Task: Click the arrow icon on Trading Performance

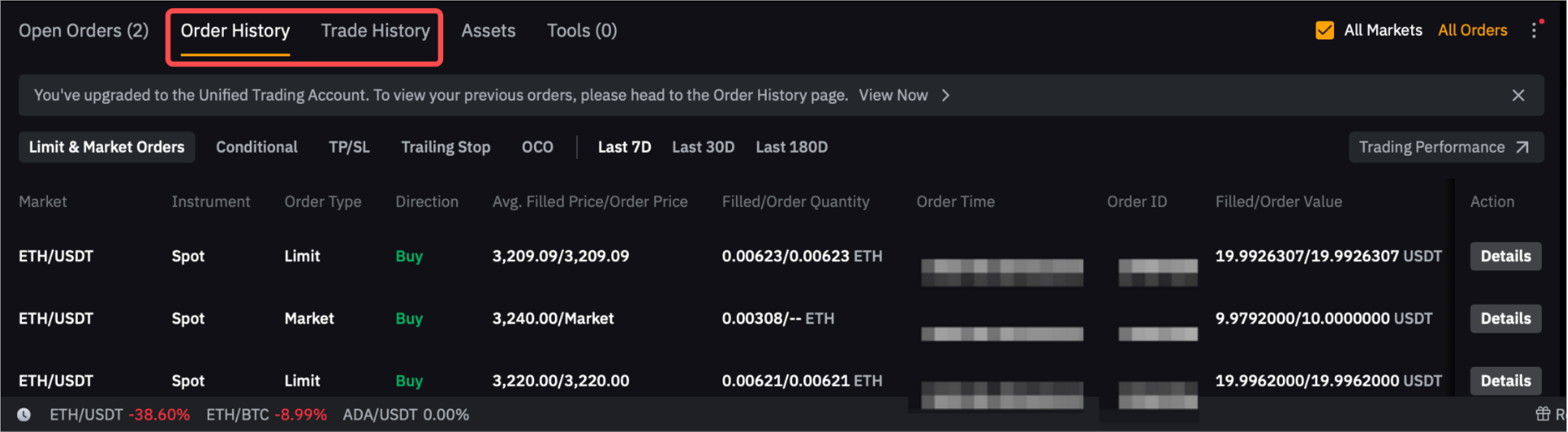Action: click(1522, 148)
